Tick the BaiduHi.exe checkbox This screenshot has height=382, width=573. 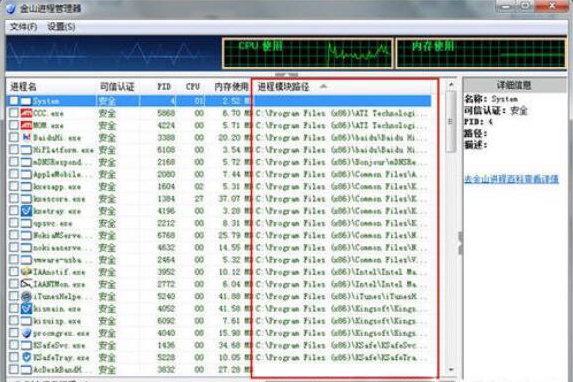pos(14,137)
